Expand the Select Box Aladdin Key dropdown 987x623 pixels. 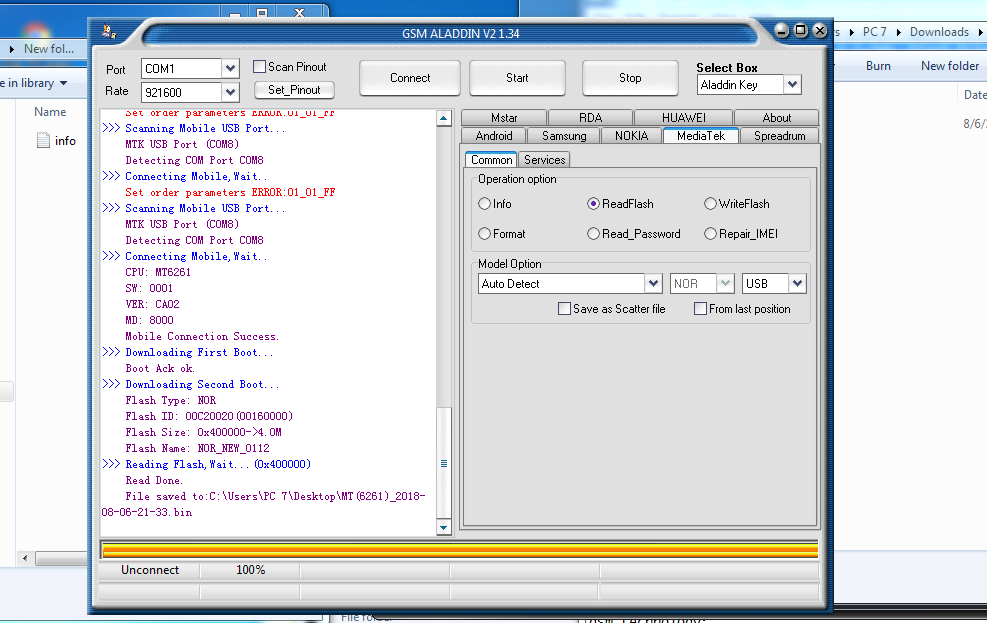pos(792,84)
